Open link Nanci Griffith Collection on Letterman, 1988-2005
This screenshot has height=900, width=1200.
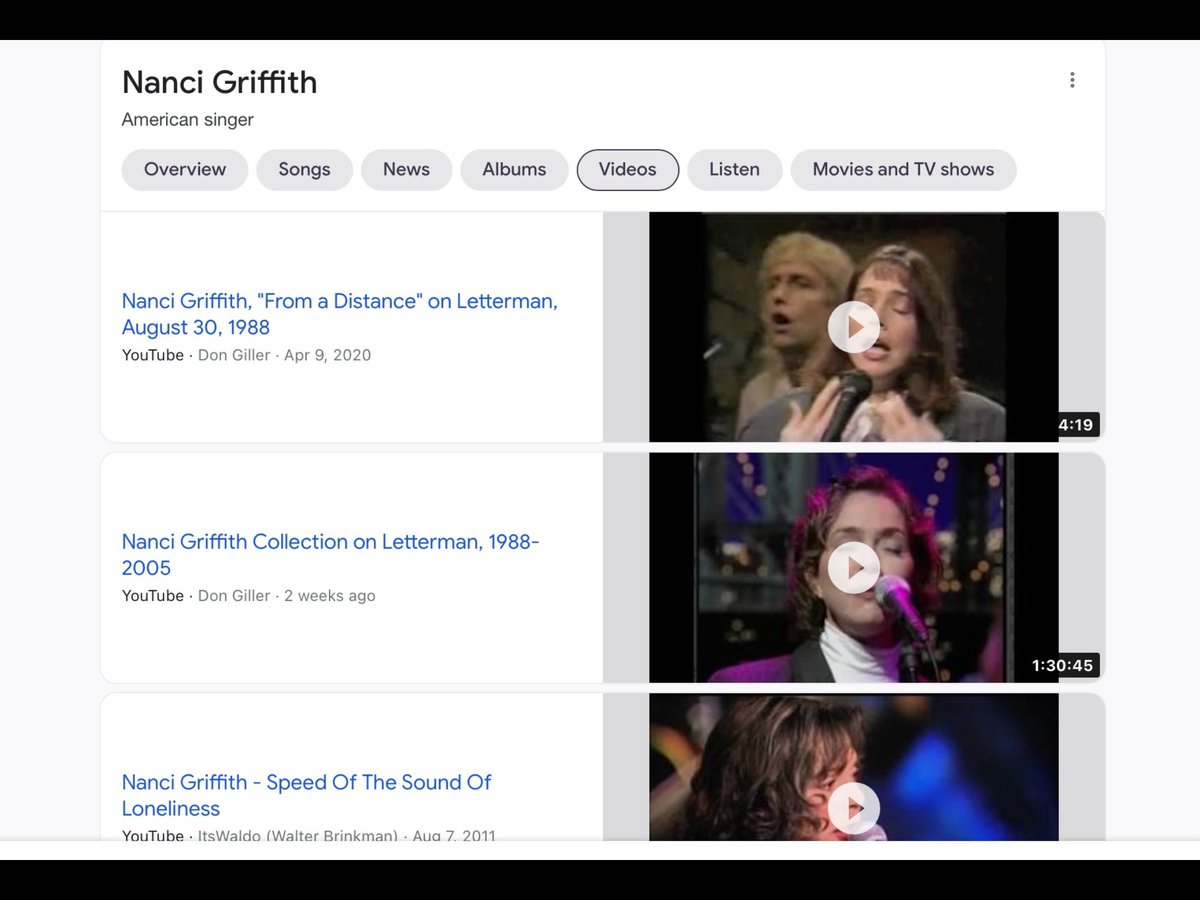331,554
